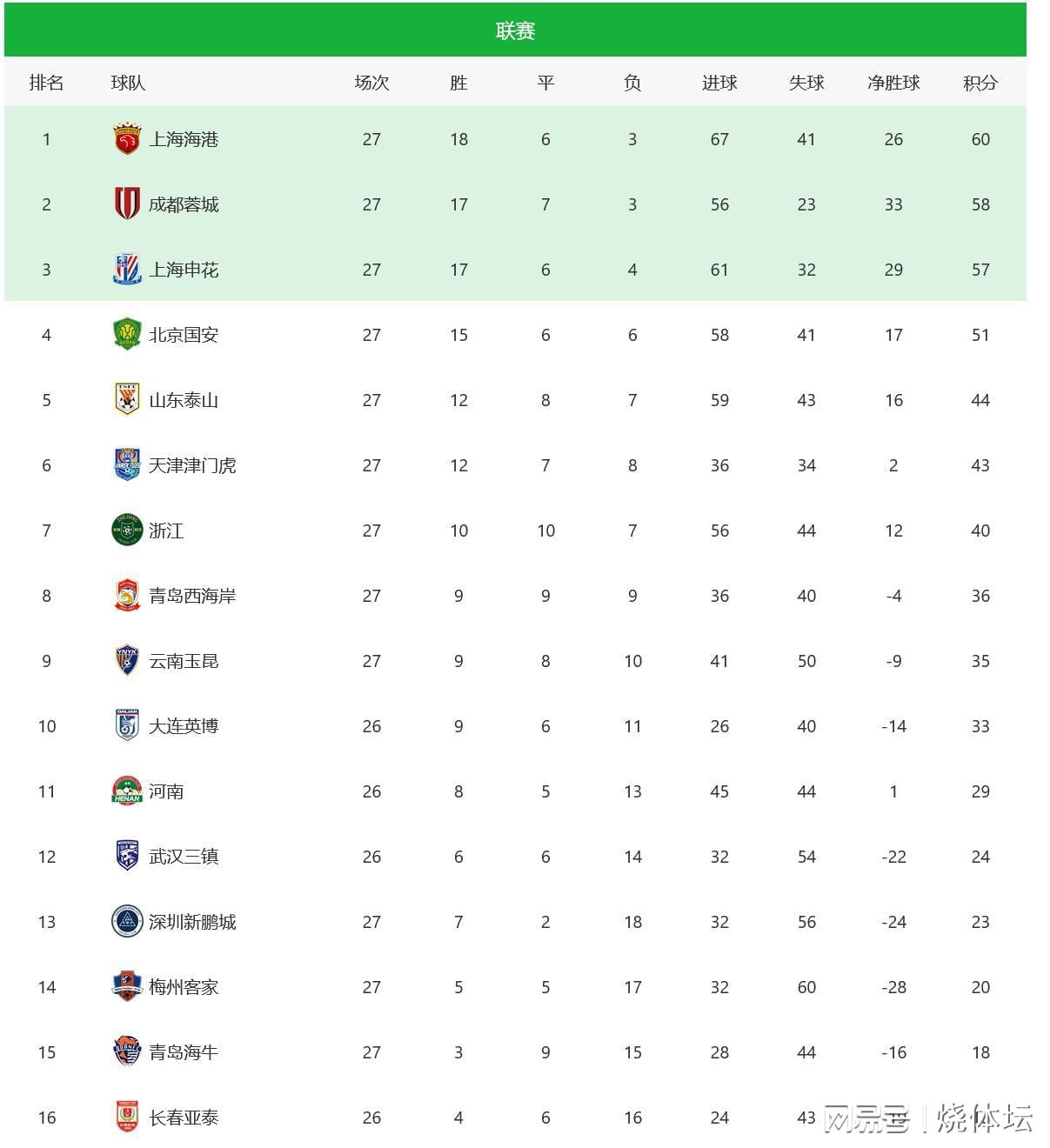
Task: Click the 天津津门虎 club badge
Action: pos(127,465)
